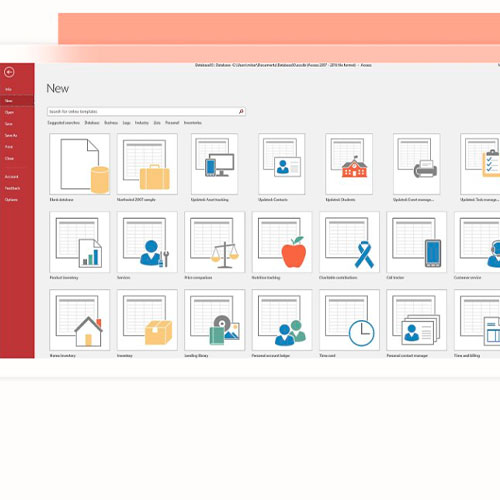
Task: Choose the Updated Contacts template
Action: pyautogui.click(x=282, y=164)
